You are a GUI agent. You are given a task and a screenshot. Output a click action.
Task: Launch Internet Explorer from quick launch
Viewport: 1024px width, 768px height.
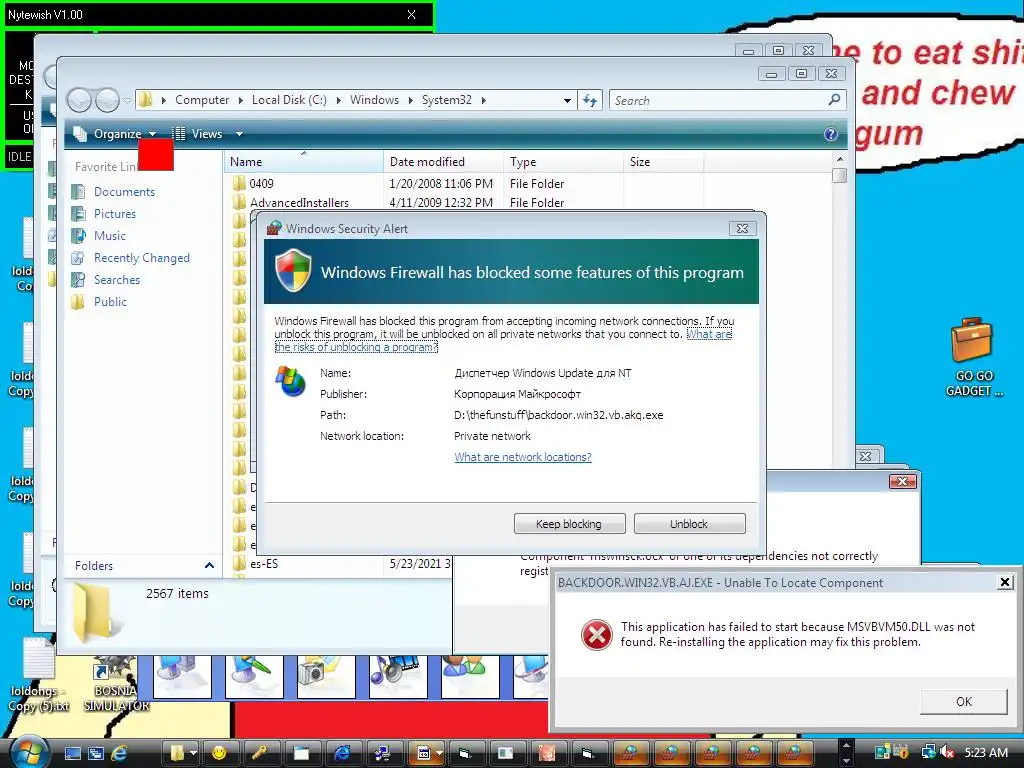coord(120,753)
